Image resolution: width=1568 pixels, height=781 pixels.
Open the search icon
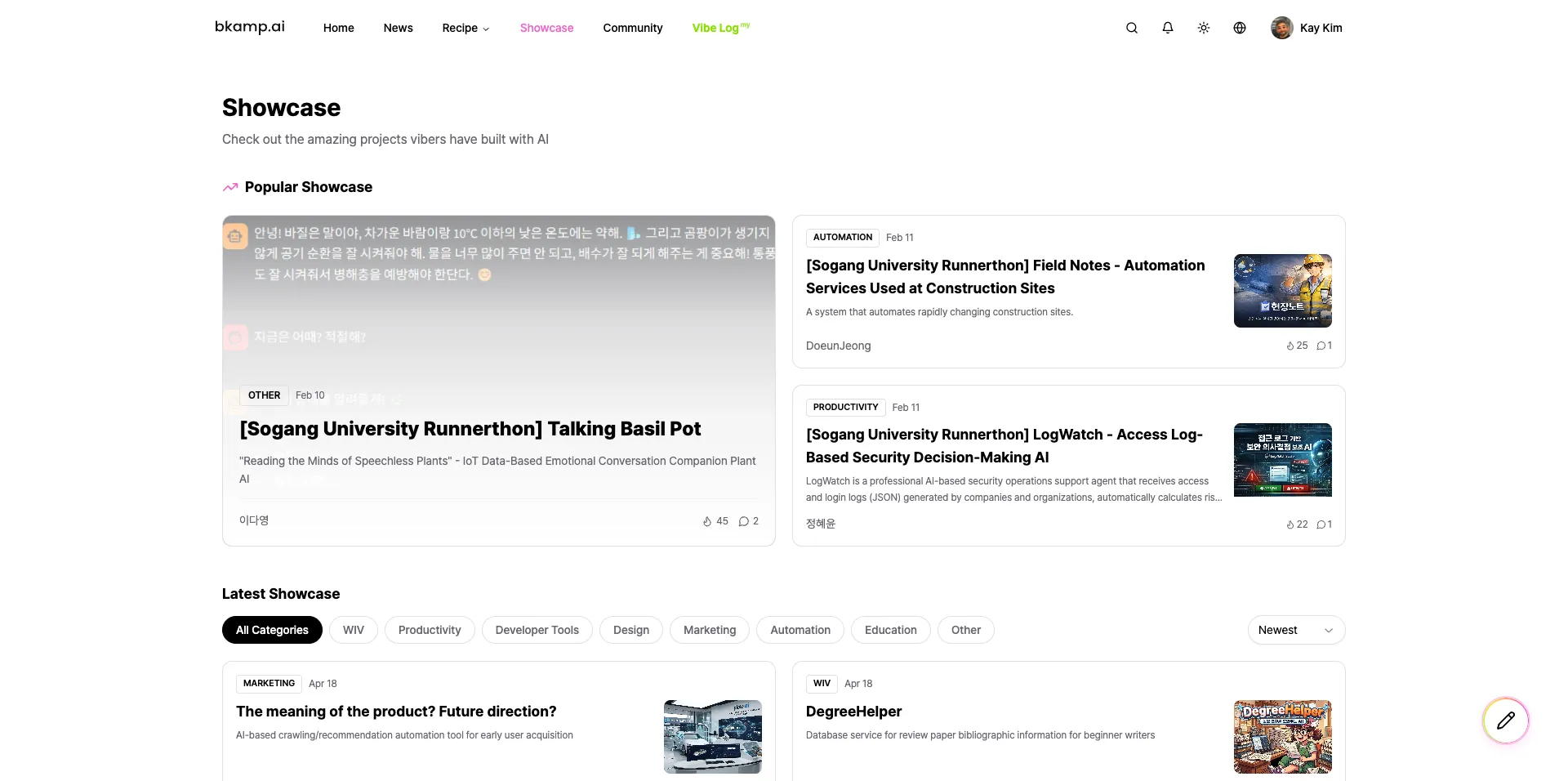1132,27
